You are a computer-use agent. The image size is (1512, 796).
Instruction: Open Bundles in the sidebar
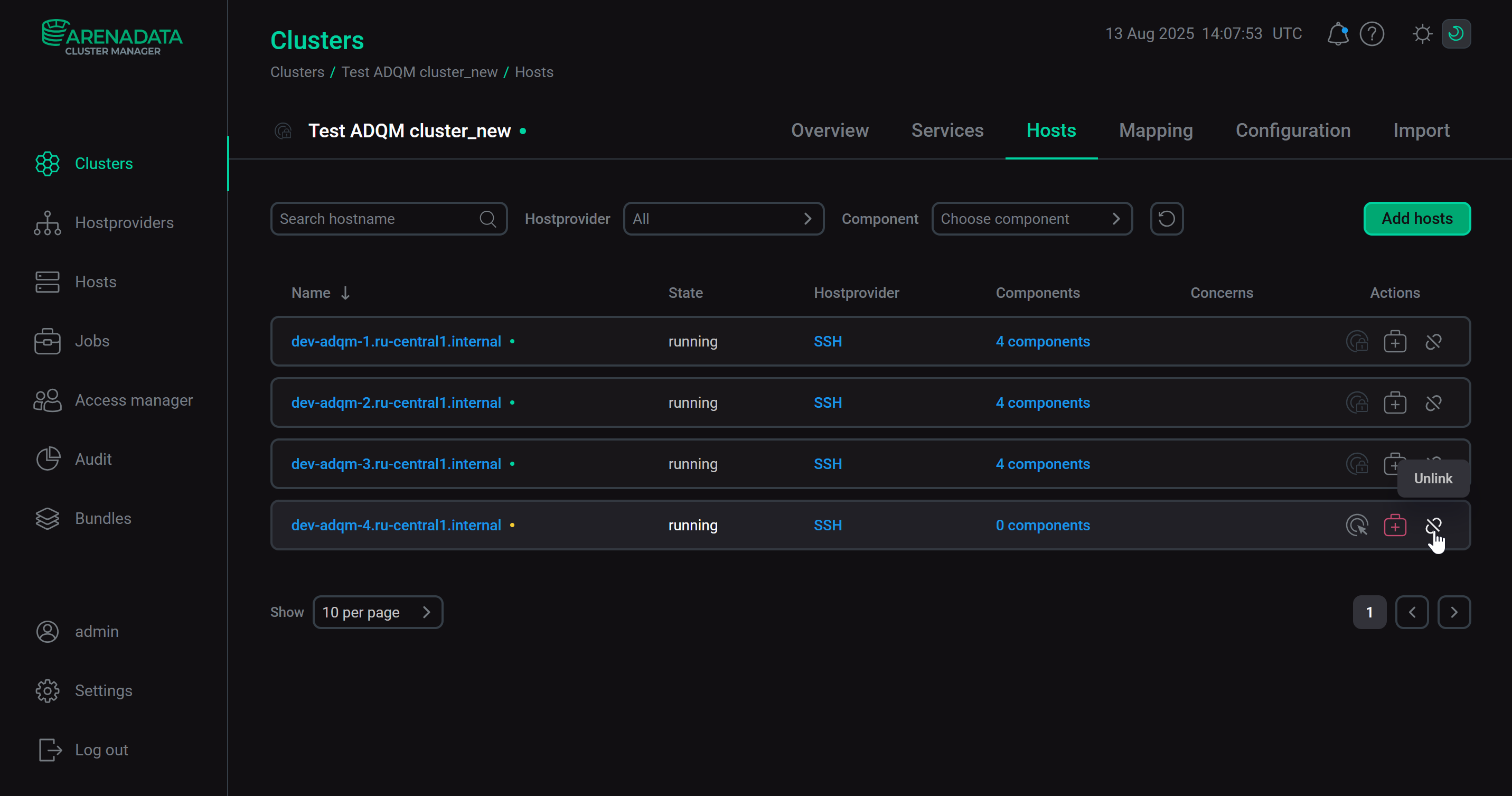(x=83, y=518)
